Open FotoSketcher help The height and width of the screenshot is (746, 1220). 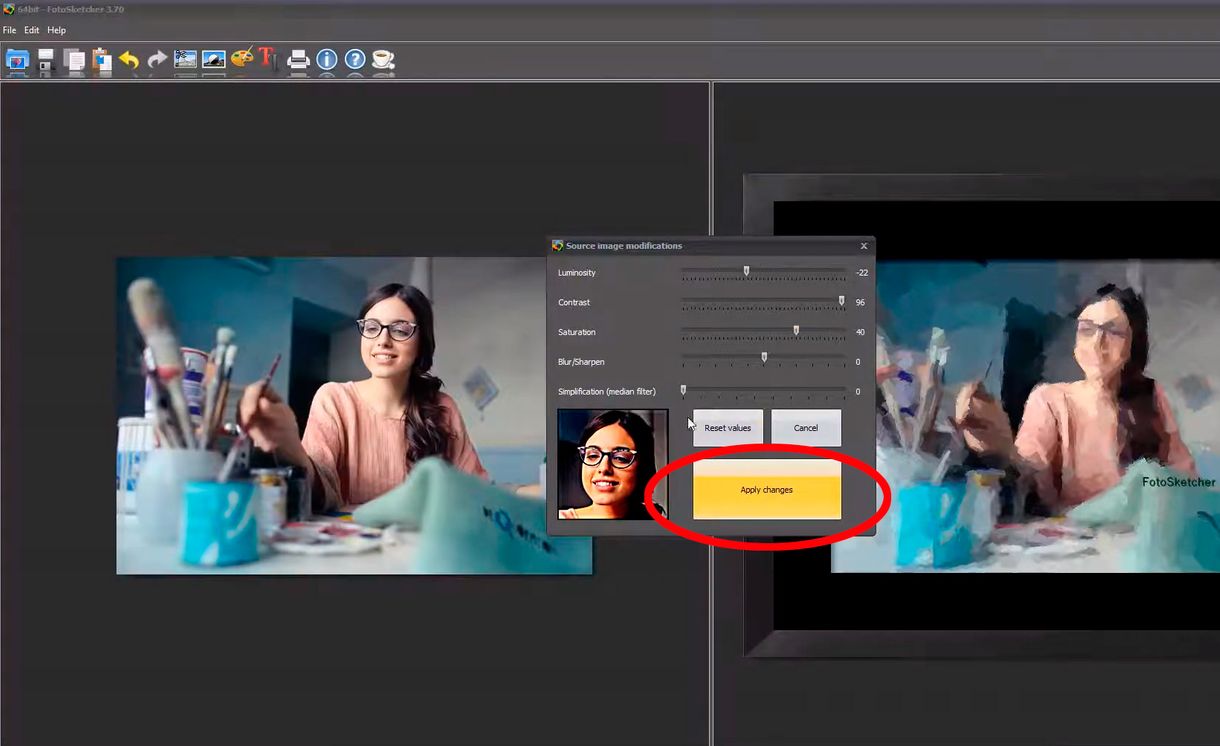click(353, 60)
